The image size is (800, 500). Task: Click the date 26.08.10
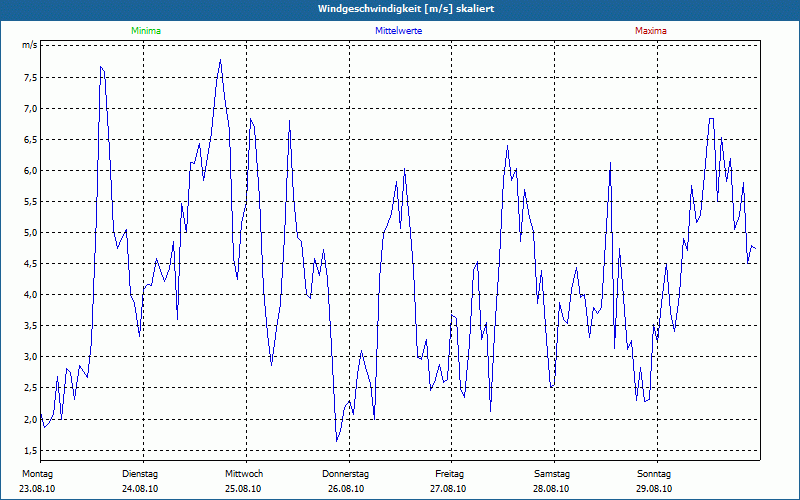click(x=346, y=489)
